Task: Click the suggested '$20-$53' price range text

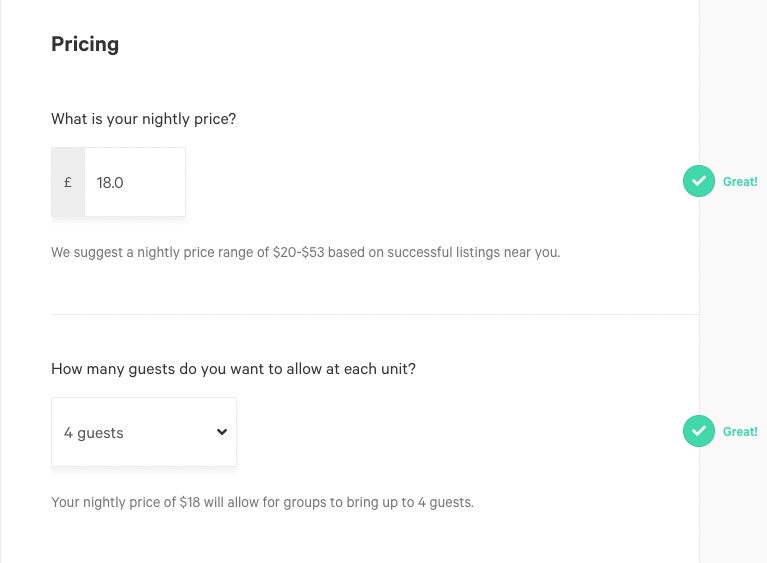Action: [298, 252]
